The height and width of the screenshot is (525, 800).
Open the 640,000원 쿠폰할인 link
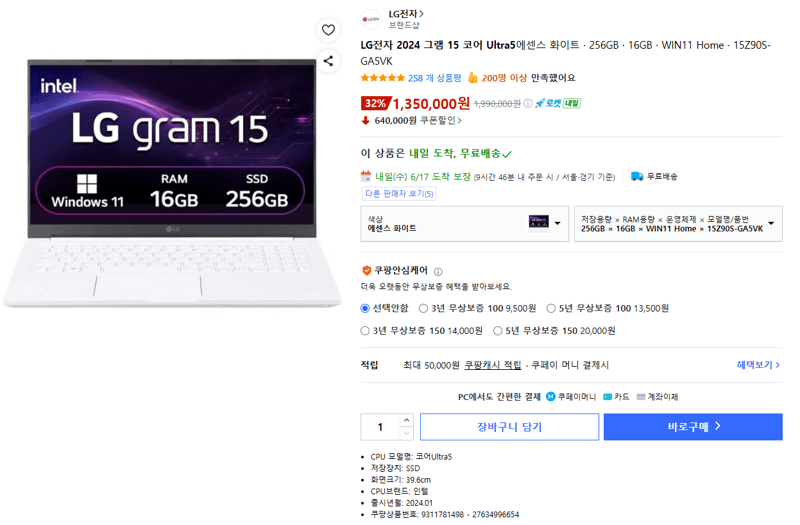[418, 121]
